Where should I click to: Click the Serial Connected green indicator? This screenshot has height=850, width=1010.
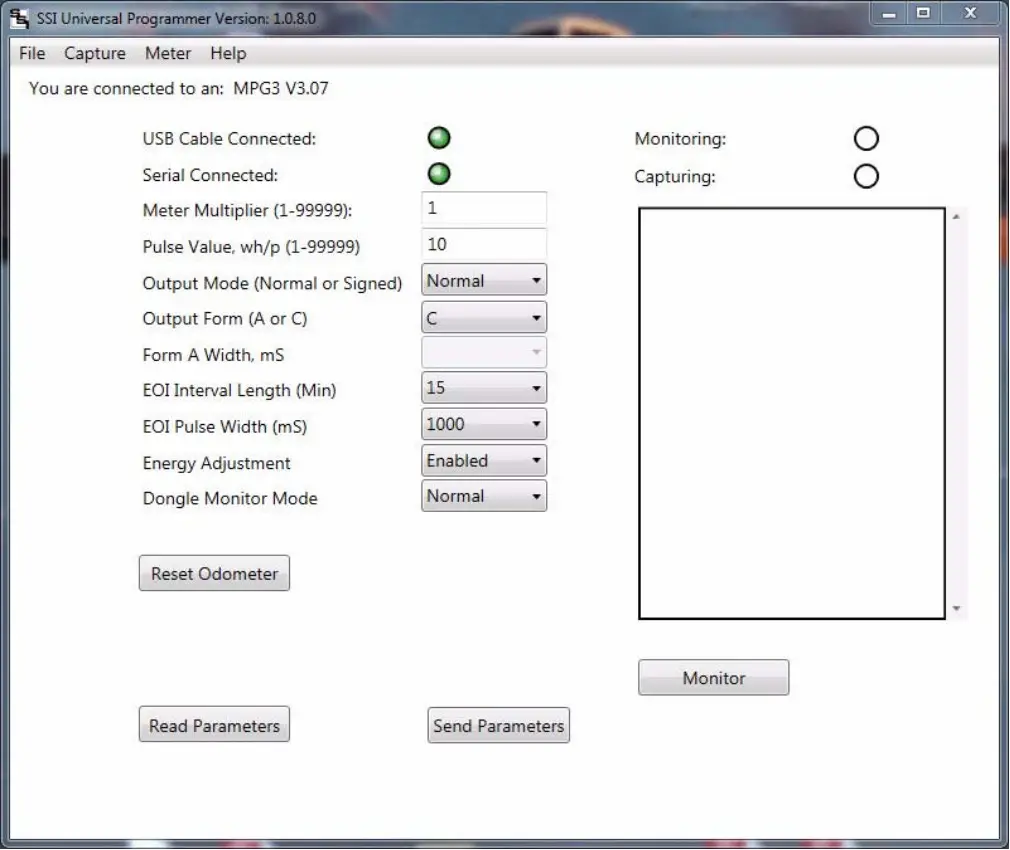tap(439, 174)
